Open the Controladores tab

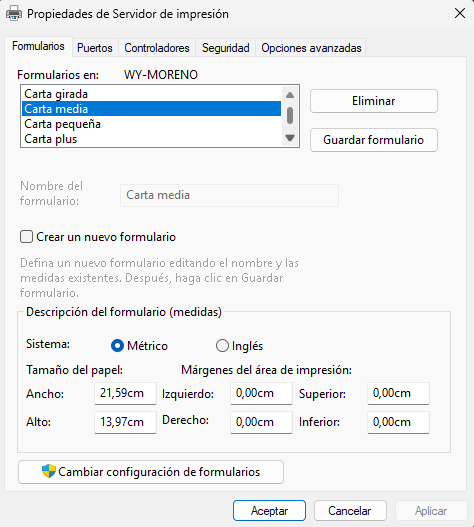coord(157,48)
